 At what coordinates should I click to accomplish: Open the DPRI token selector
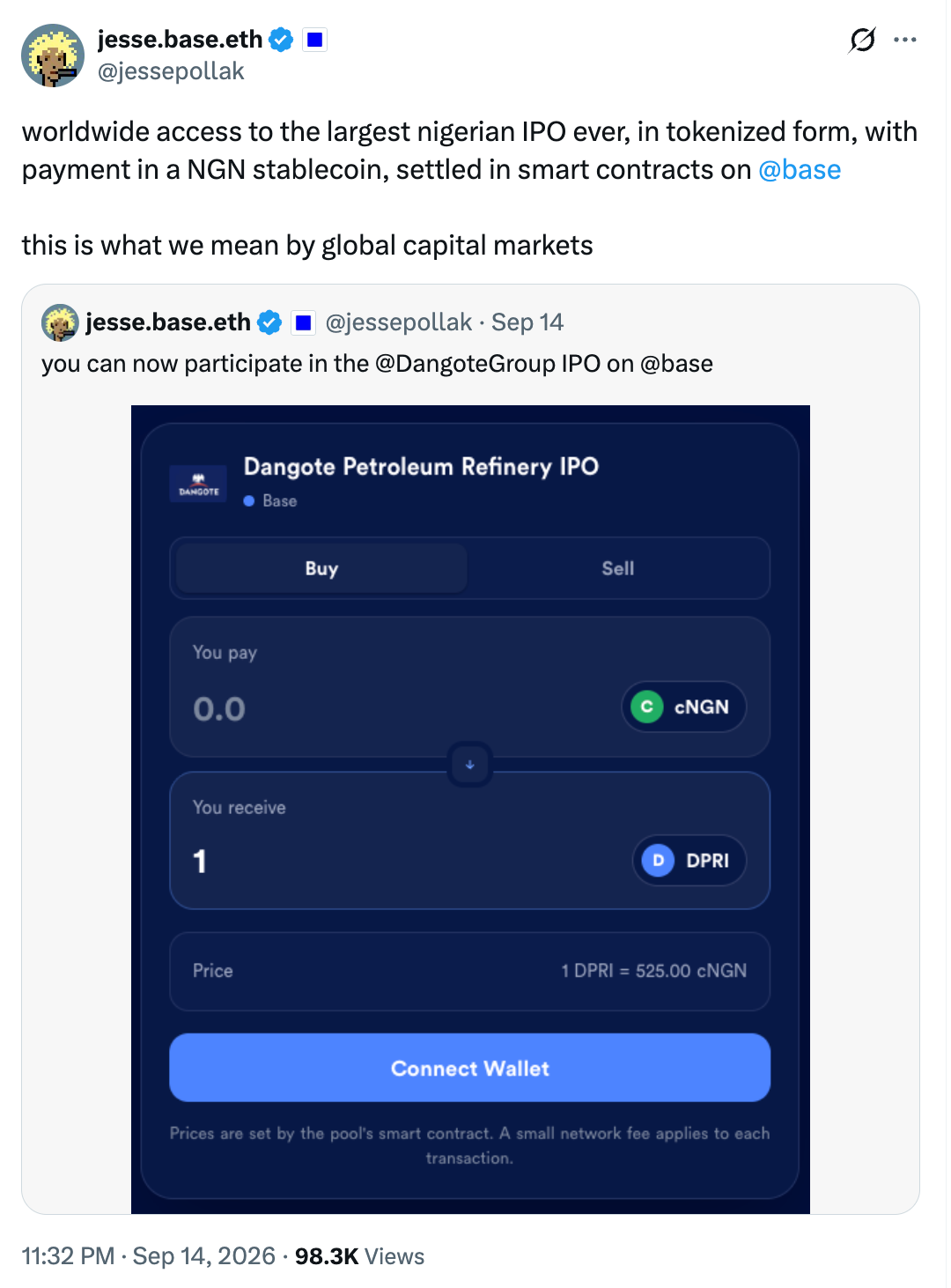689,860
